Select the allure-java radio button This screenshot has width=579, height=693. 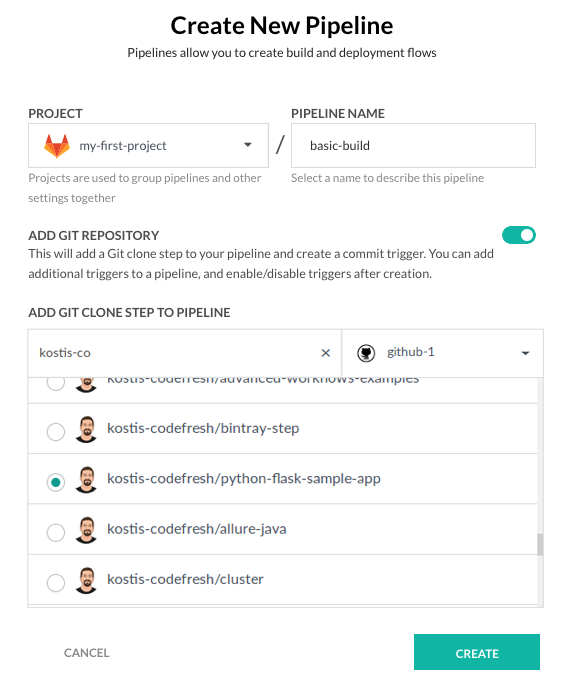[56, 532]
